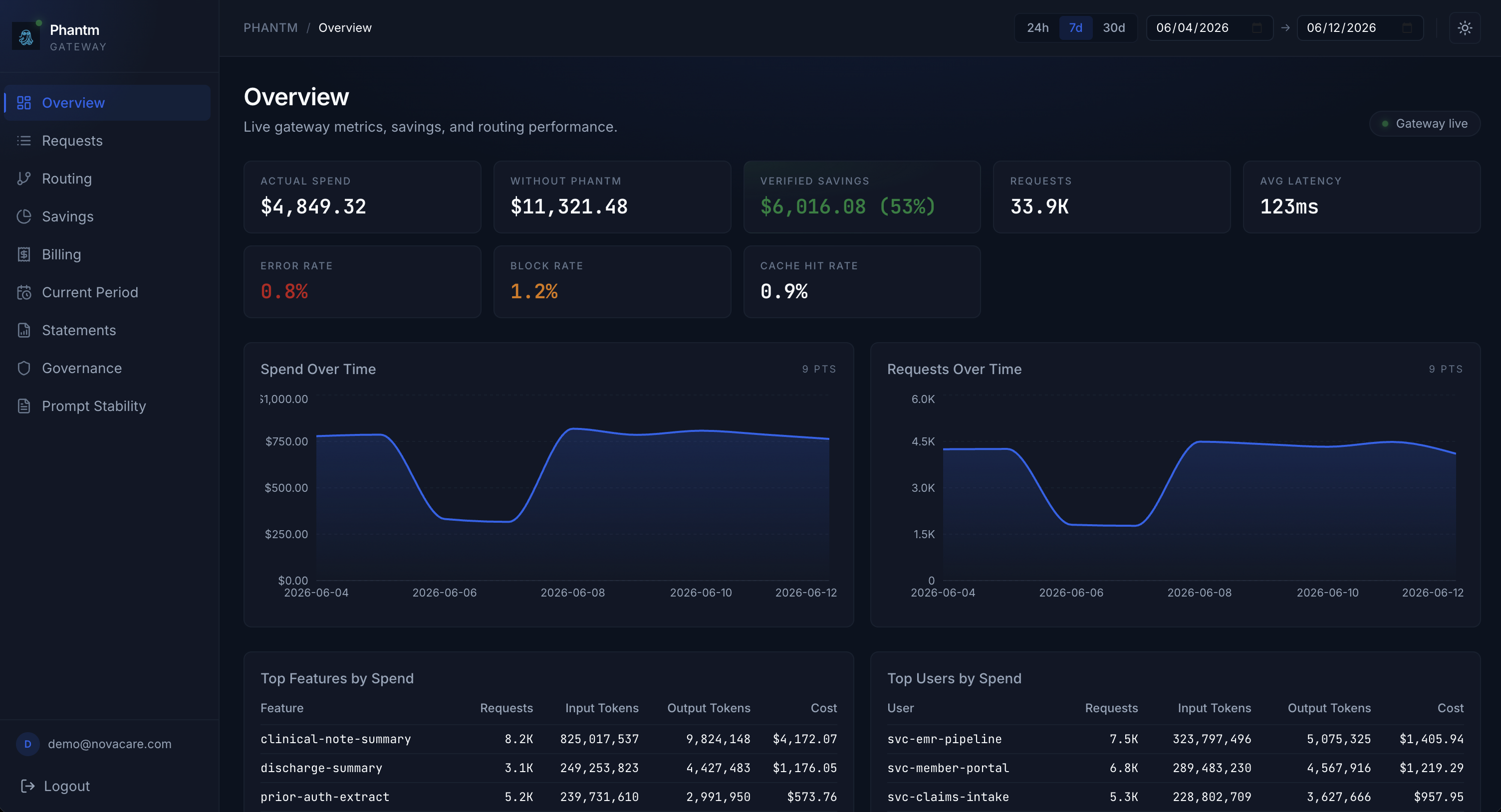Screen dimensions: 1501x812
Task: Click the Overview grid icon in sidebar
Action: (24, 103)
